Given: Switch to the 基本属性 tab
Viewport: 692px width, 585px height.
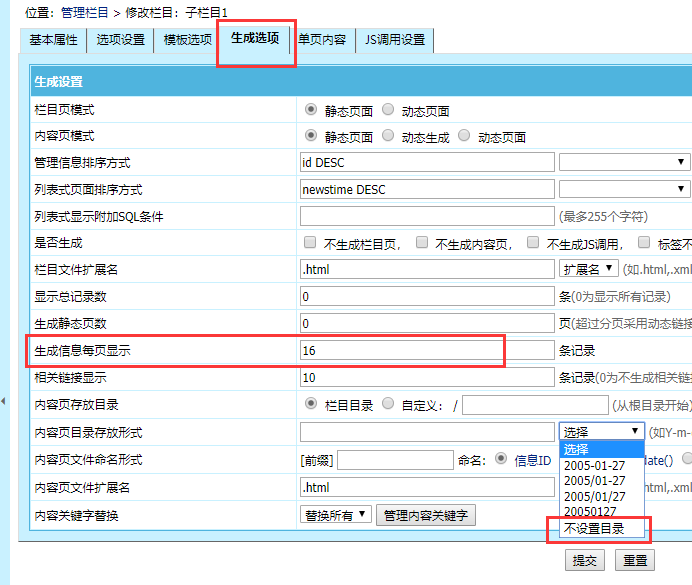Looking at the screenshot, I should click(53, 41).
